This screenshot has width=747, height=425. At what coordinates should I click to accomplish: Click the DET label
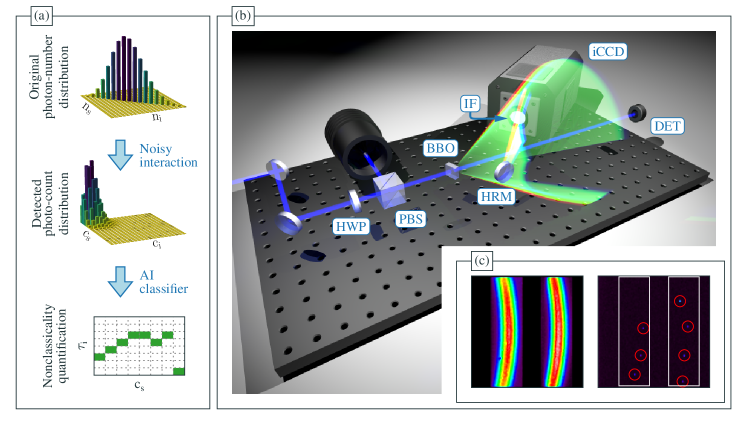(667, 126)
